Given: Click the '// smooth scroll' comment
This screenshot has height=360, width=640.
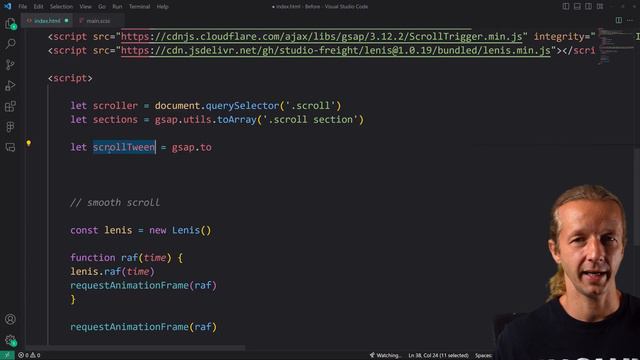Looking at the screenshot, I should click(115, 202).
